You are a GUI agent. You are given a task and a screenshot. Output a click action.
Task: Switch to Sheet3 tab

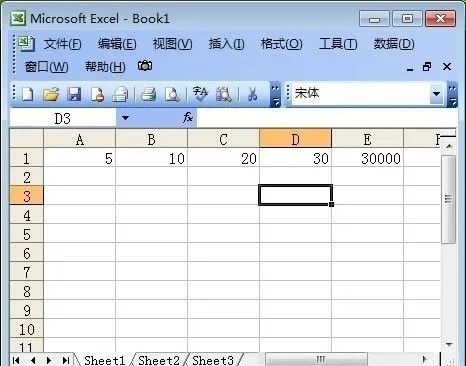tap(213, 360)
